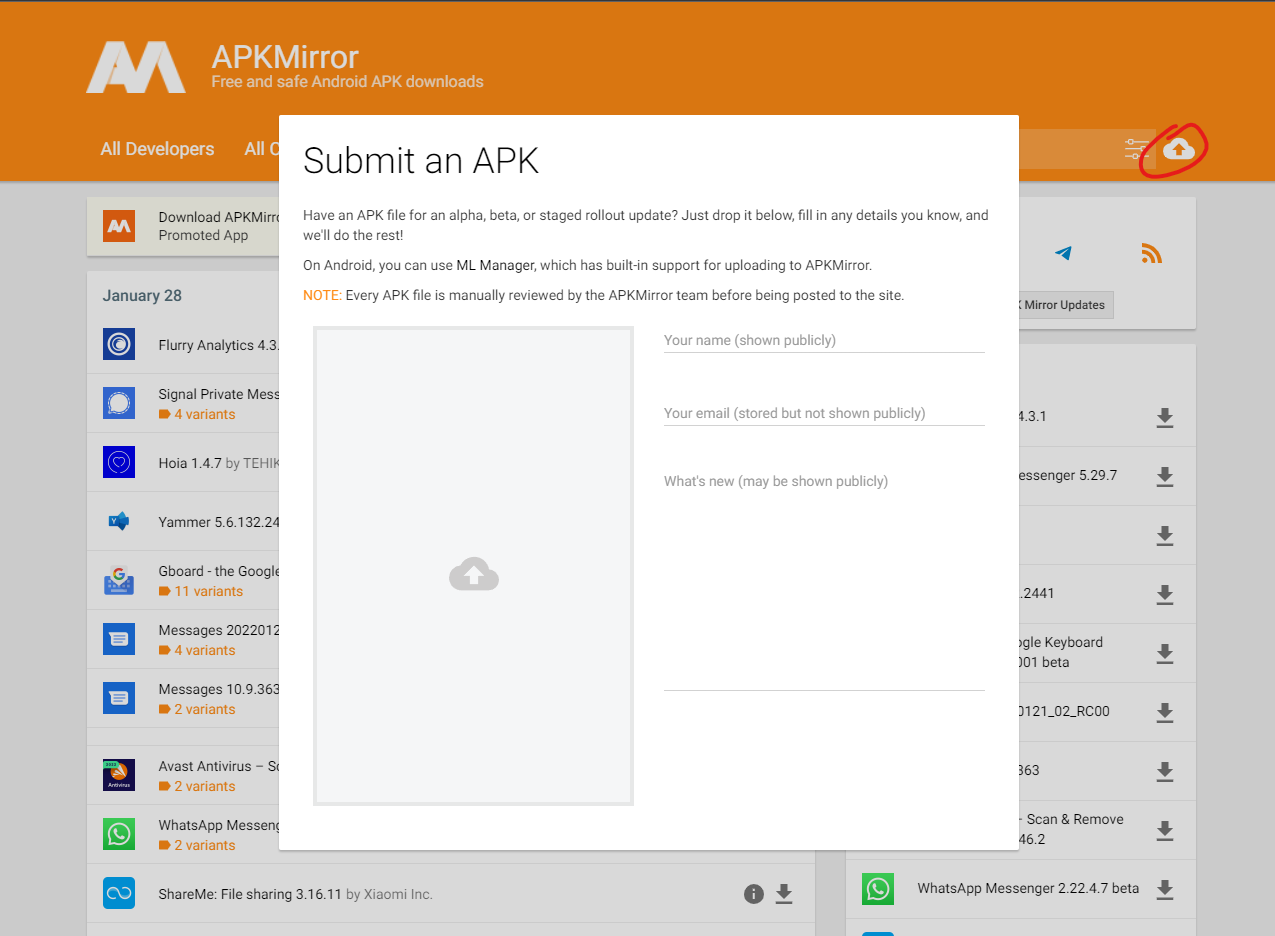The image size is (1275, 936).
Task: Open the cloud upload icon in header
Action: [x=1179, y=150]
